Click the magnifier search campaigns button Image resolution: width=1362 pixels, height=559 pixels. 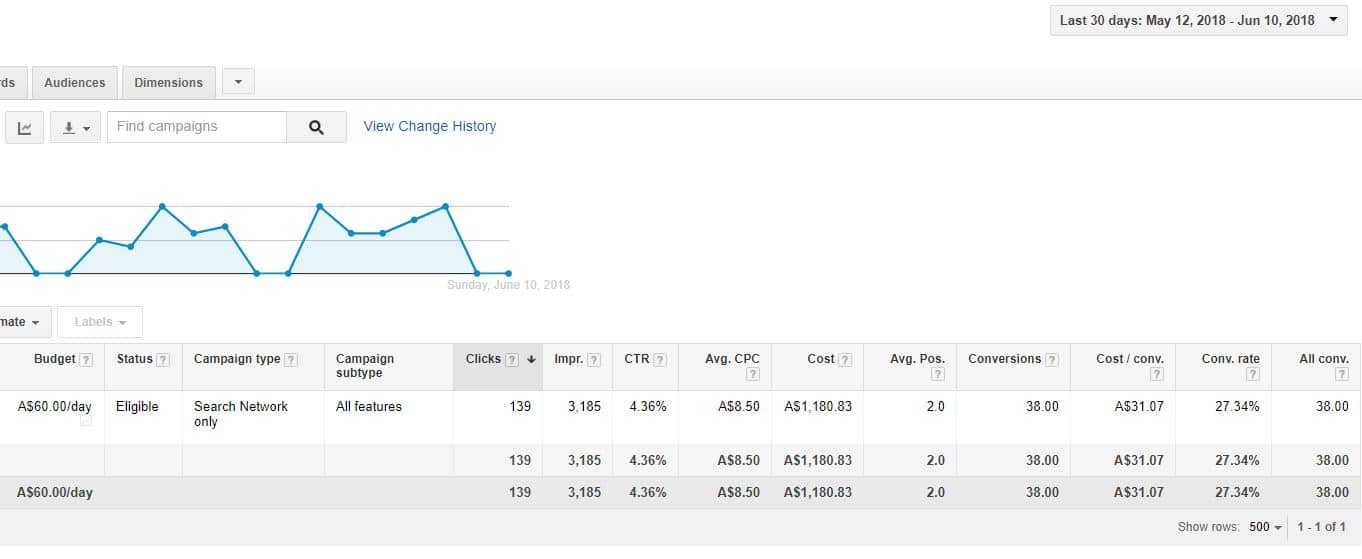[x=316, y=128]
